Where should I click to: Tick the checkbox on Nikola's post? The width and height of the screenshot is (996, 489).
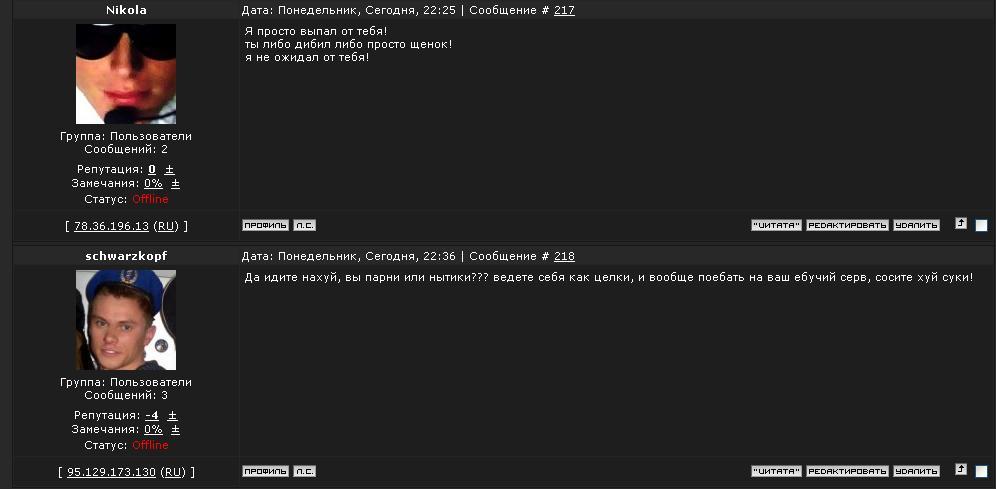click(x=981, y=225)
